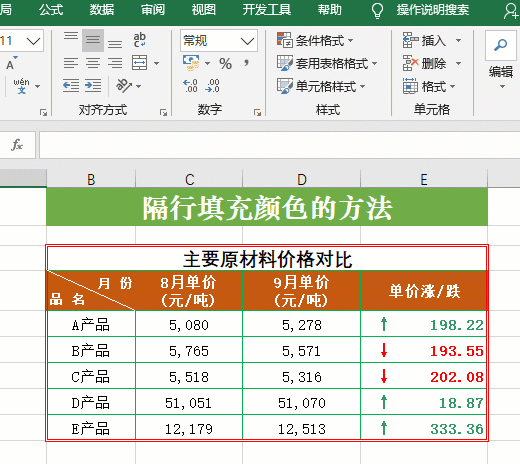Switch to the 数据 tab

pos(102,10)
